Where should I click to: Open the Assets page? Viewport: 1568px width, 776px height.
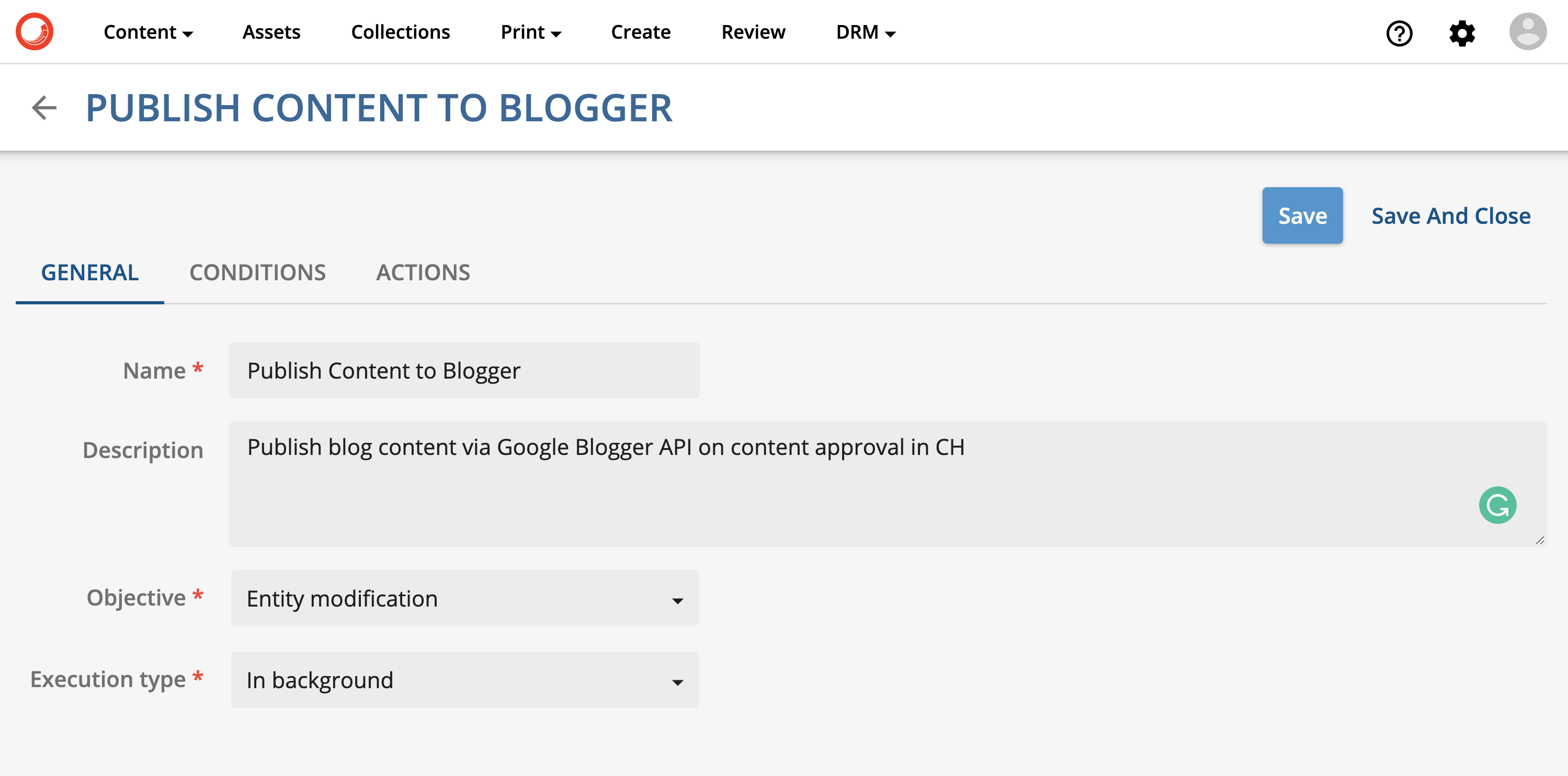click(x=271, y=32)
